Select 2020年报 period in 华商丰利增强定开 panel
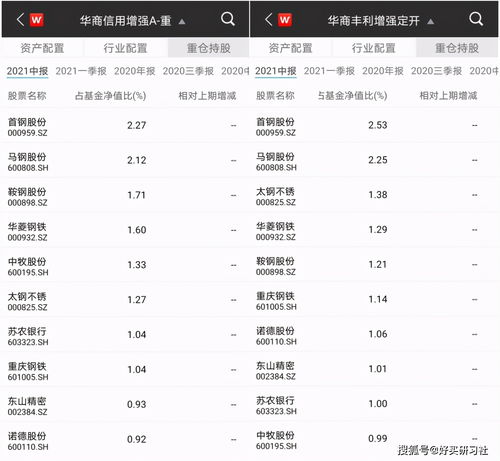500x461 pixels. (x=383, y=71)
